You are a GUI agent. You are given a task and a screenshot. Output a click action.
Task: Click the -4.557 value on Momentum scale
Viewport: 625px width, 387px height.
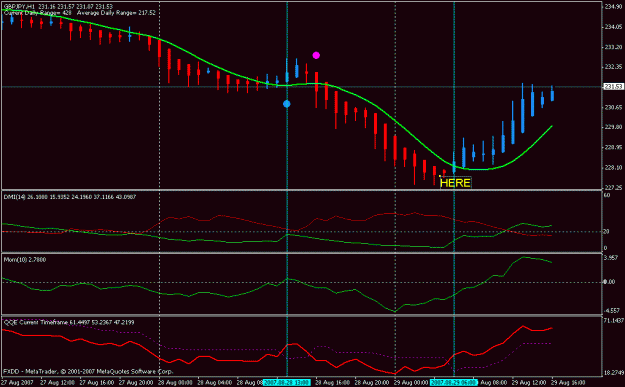[x=612, y=310]
